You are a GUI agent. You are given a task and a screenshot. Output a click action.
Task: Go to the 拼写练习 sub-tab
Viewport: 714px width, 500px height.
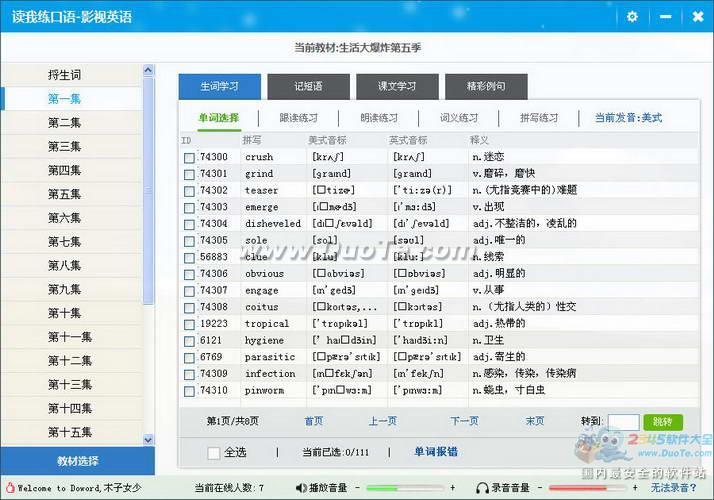539,118
